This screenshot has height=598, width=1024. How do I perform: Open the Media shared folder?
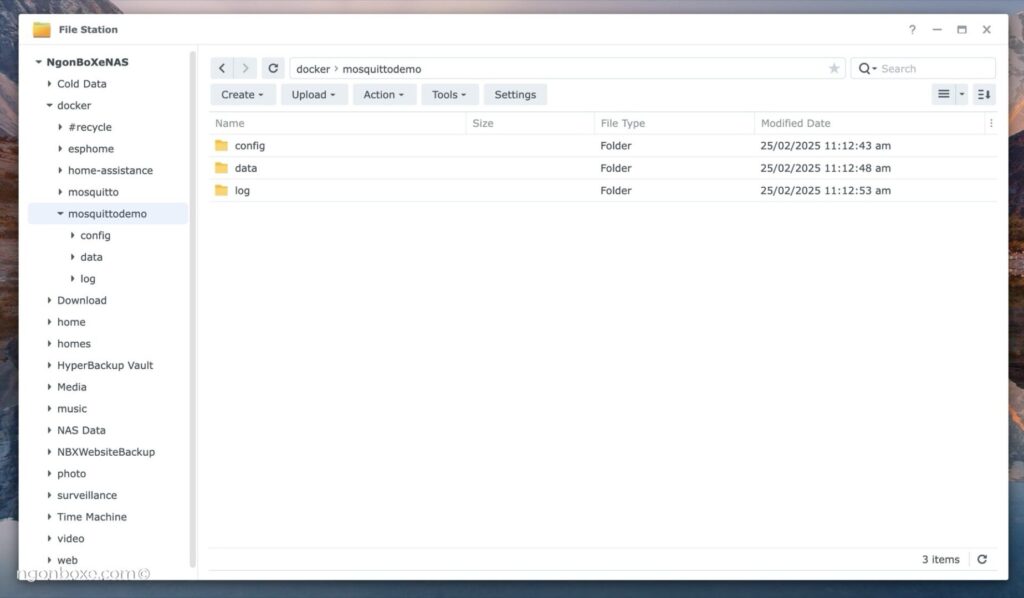click(x=72, y=386)
